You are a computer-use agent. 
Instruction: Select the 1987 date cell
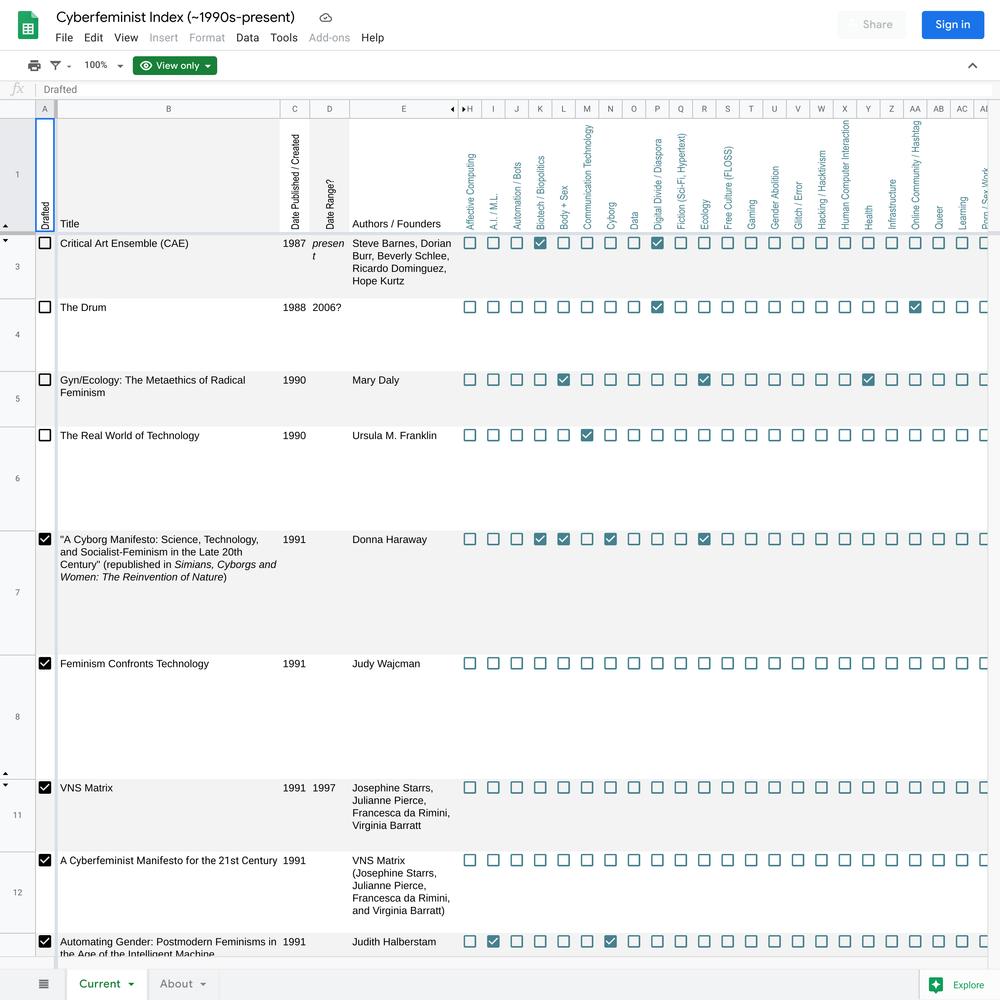click(x=295, y=267)
